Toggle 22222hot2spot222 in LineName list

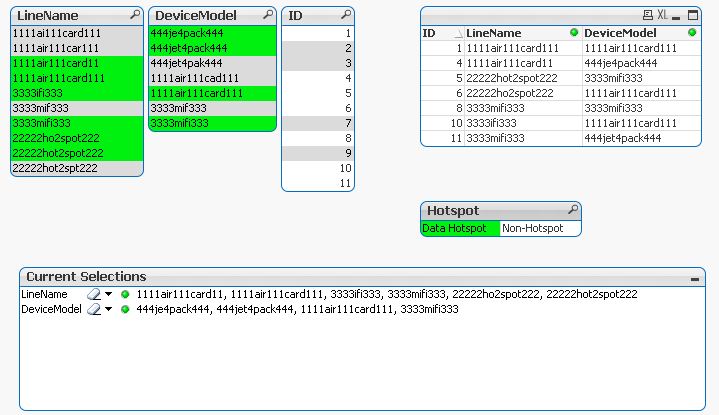point(77,153)
